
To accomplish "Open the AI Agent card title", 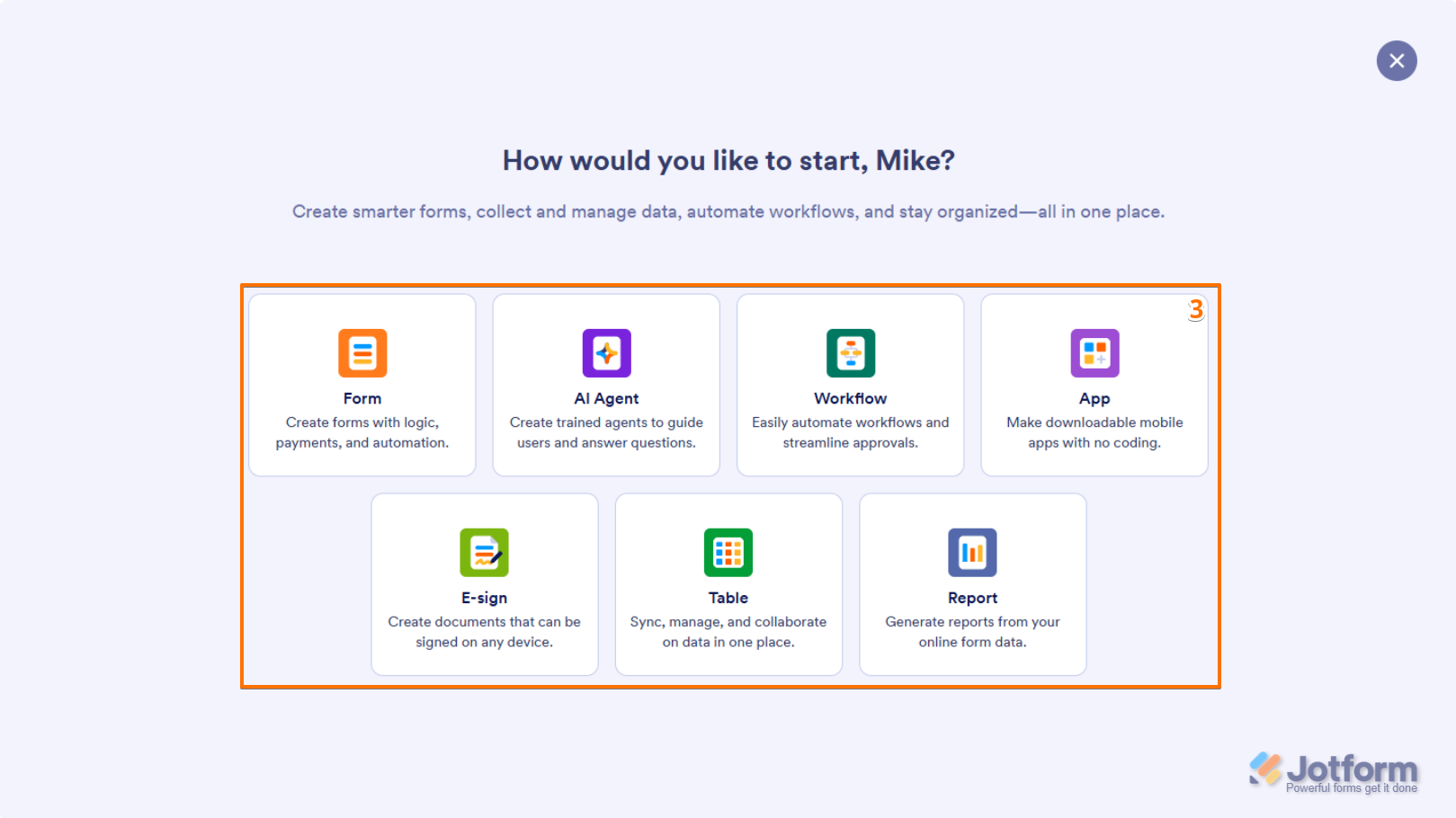I will pos(606,398).
